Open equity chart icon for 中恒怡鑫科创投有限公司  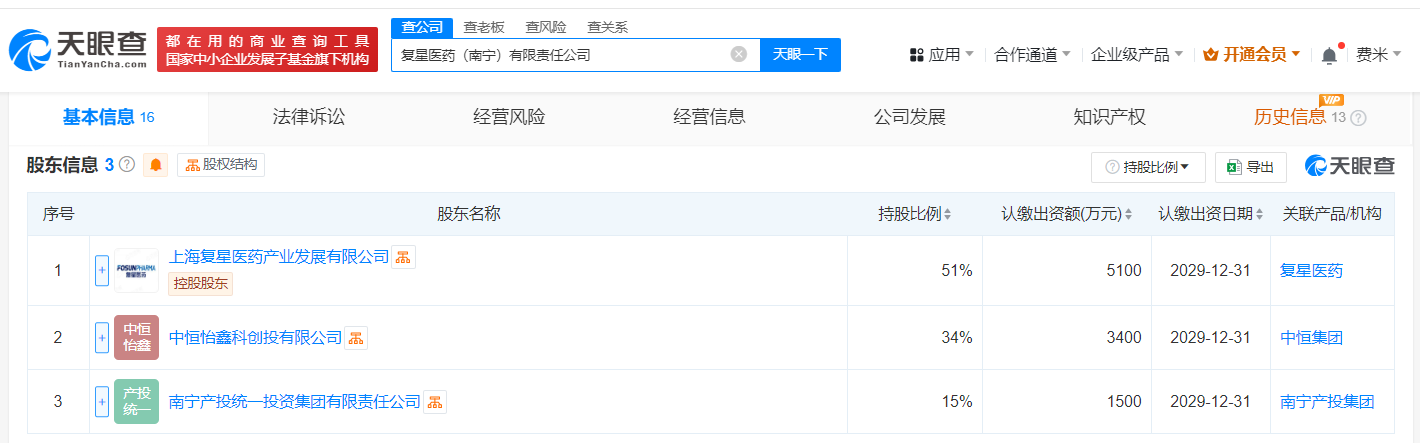356,338
